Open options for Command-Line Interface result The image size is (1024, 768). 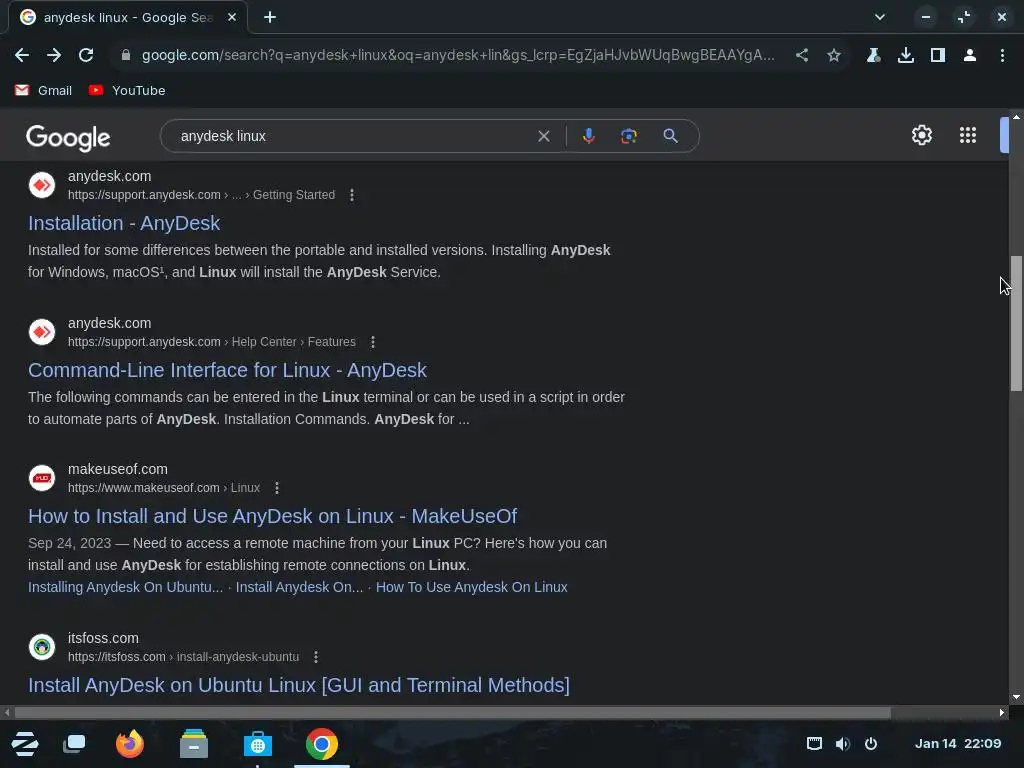(x=373, y=342)
